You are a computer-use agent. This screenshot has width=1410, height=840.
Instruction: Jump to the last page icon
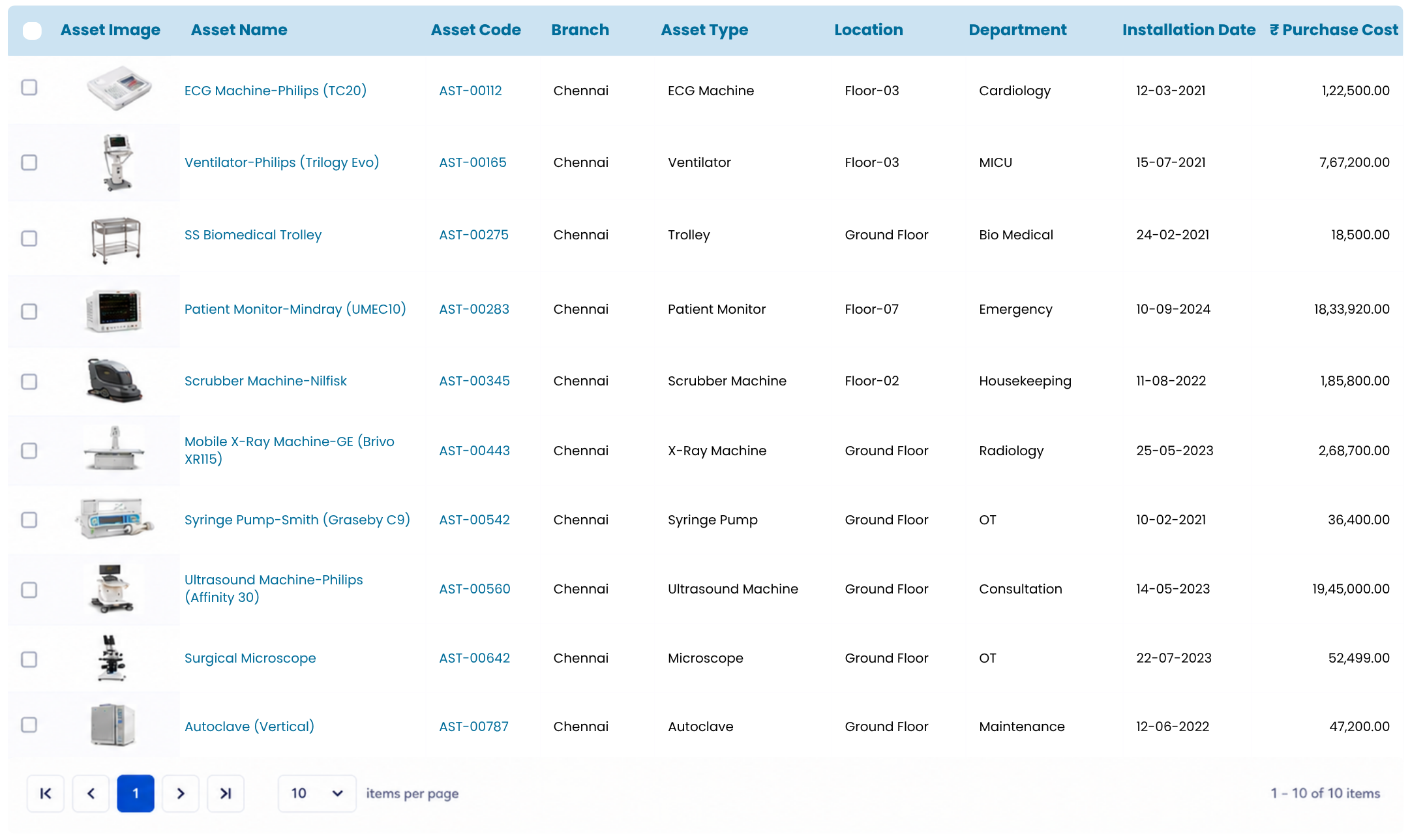pos(226,793)
